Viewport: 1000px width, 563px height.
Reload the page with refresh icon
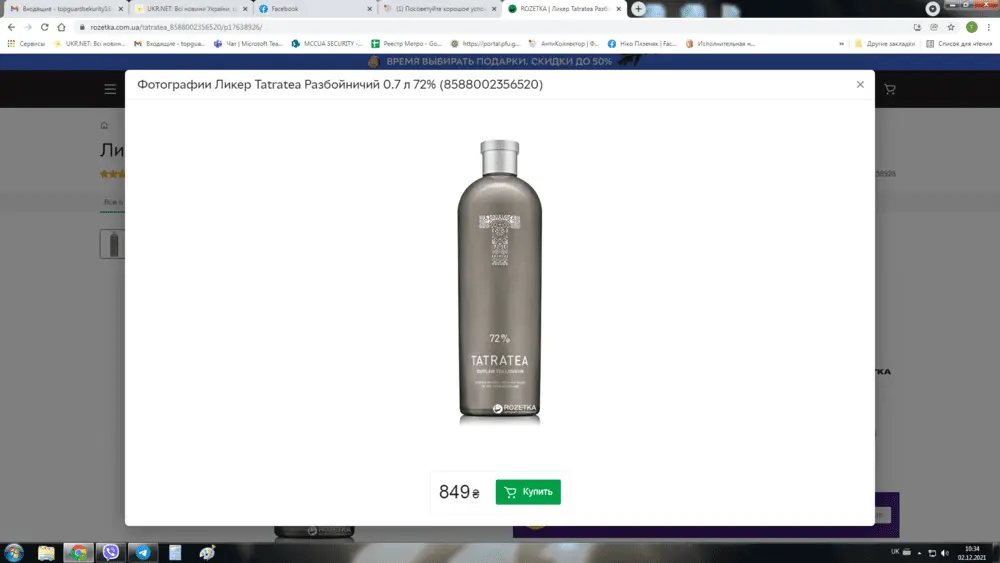tap(45, 27)
